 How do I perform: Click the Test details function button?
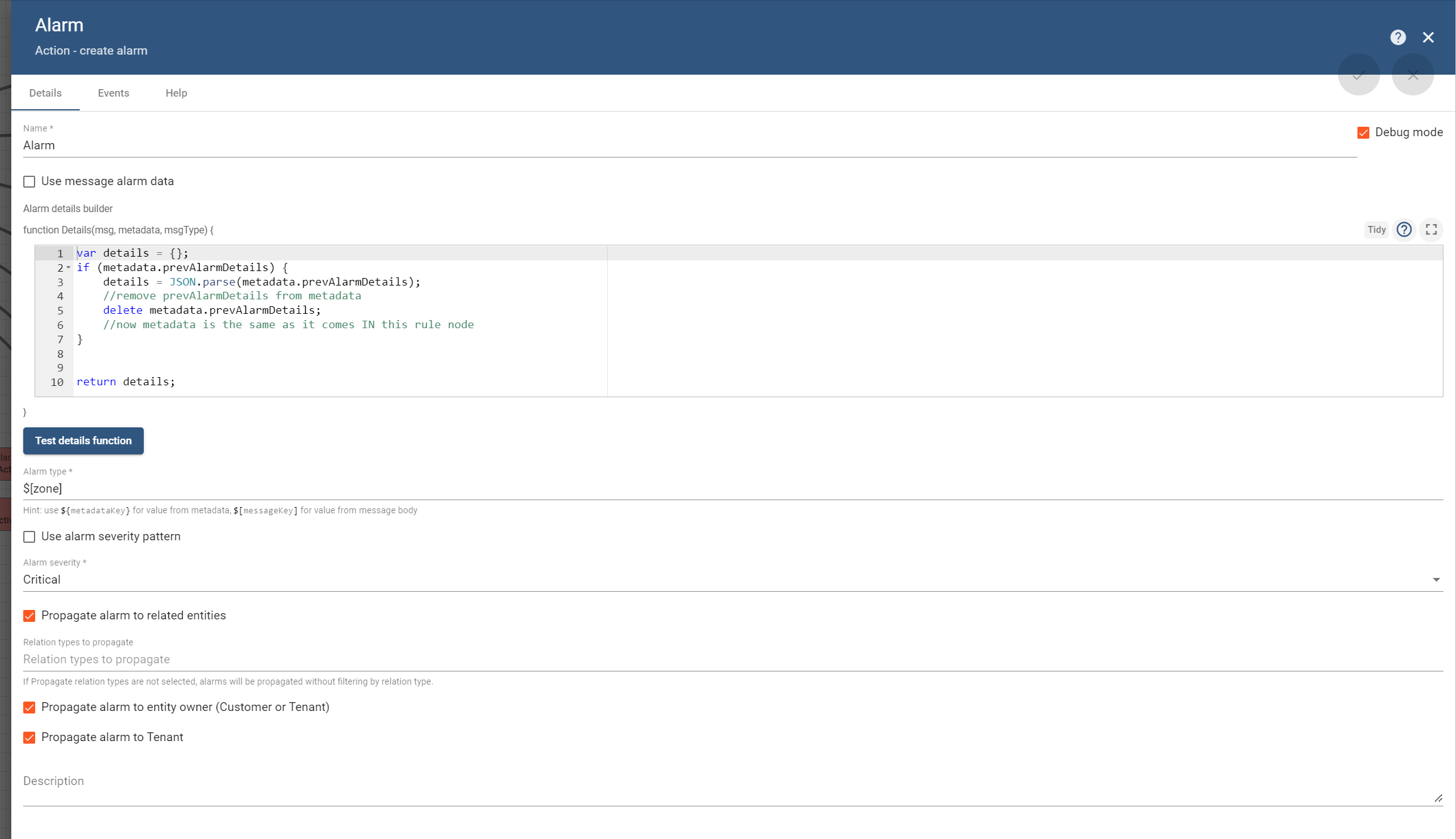[83, 441]
